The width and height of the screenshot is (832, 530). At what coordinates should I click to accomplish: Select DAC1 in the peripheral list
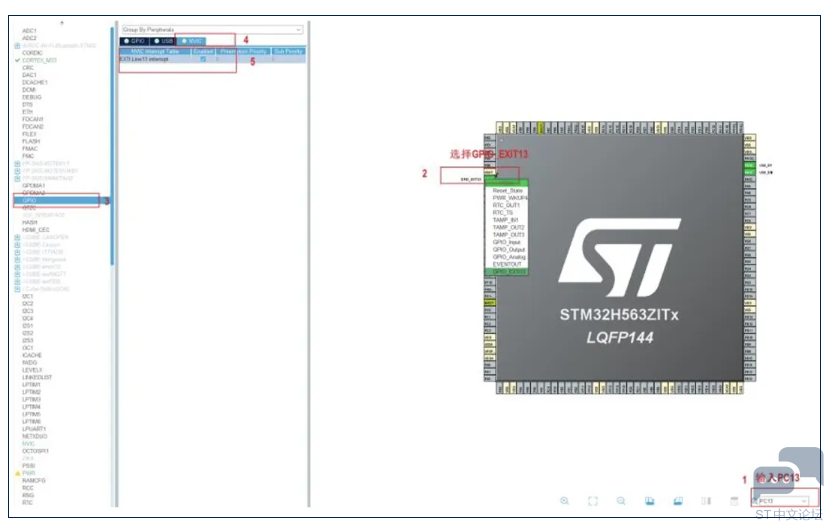29,75
